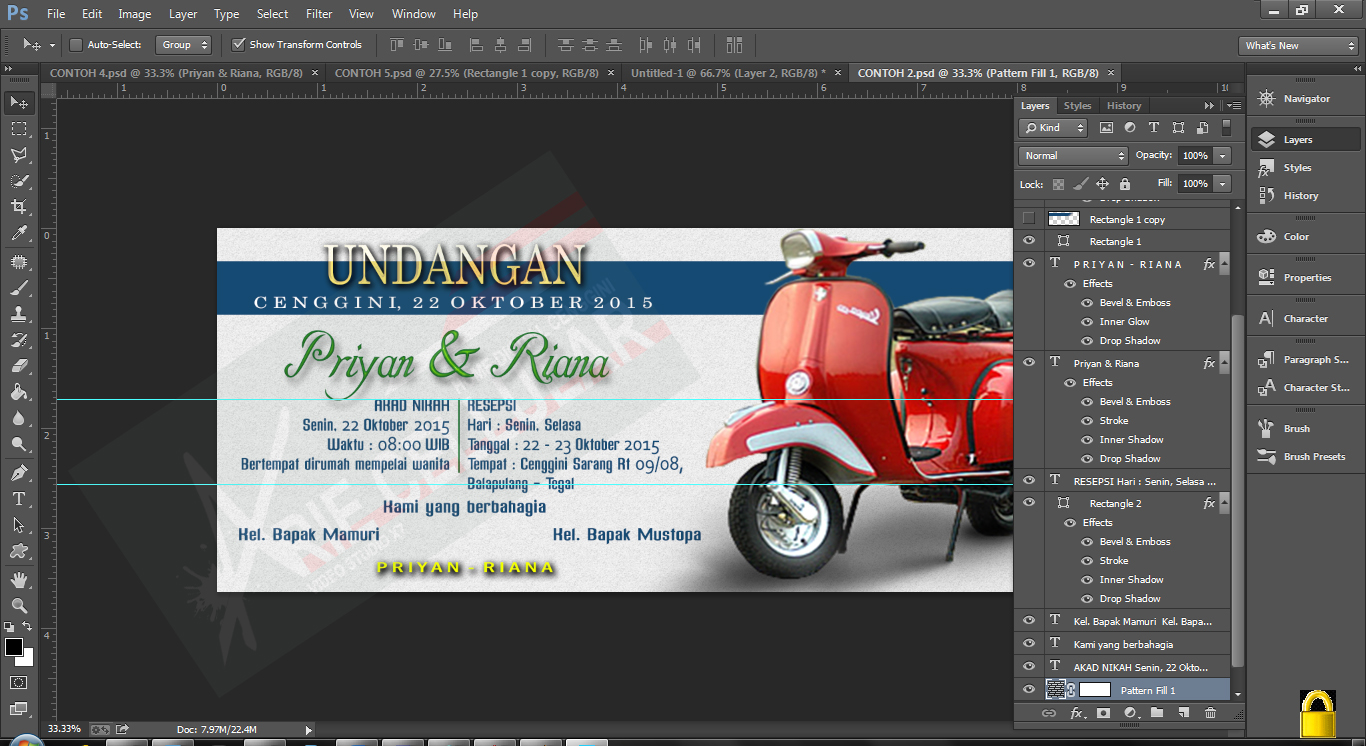Select the Eyedropper tool

[19, 234]
